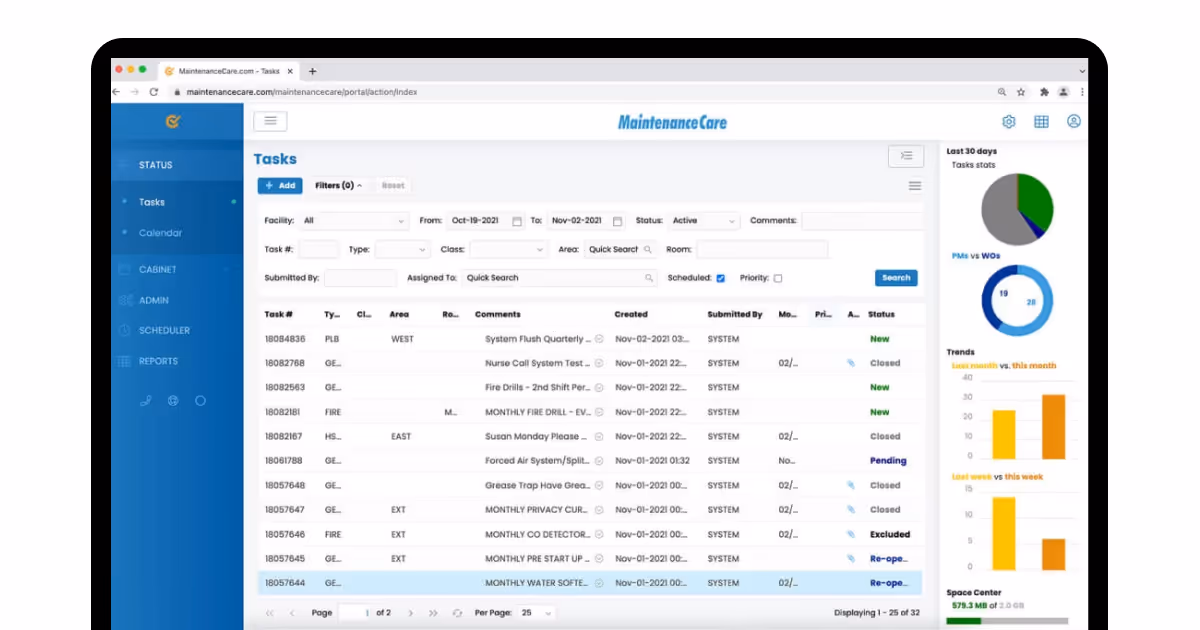Screen dimensions: 1200x630
Task: Go to the last page arrow
Action: (433, 613)
